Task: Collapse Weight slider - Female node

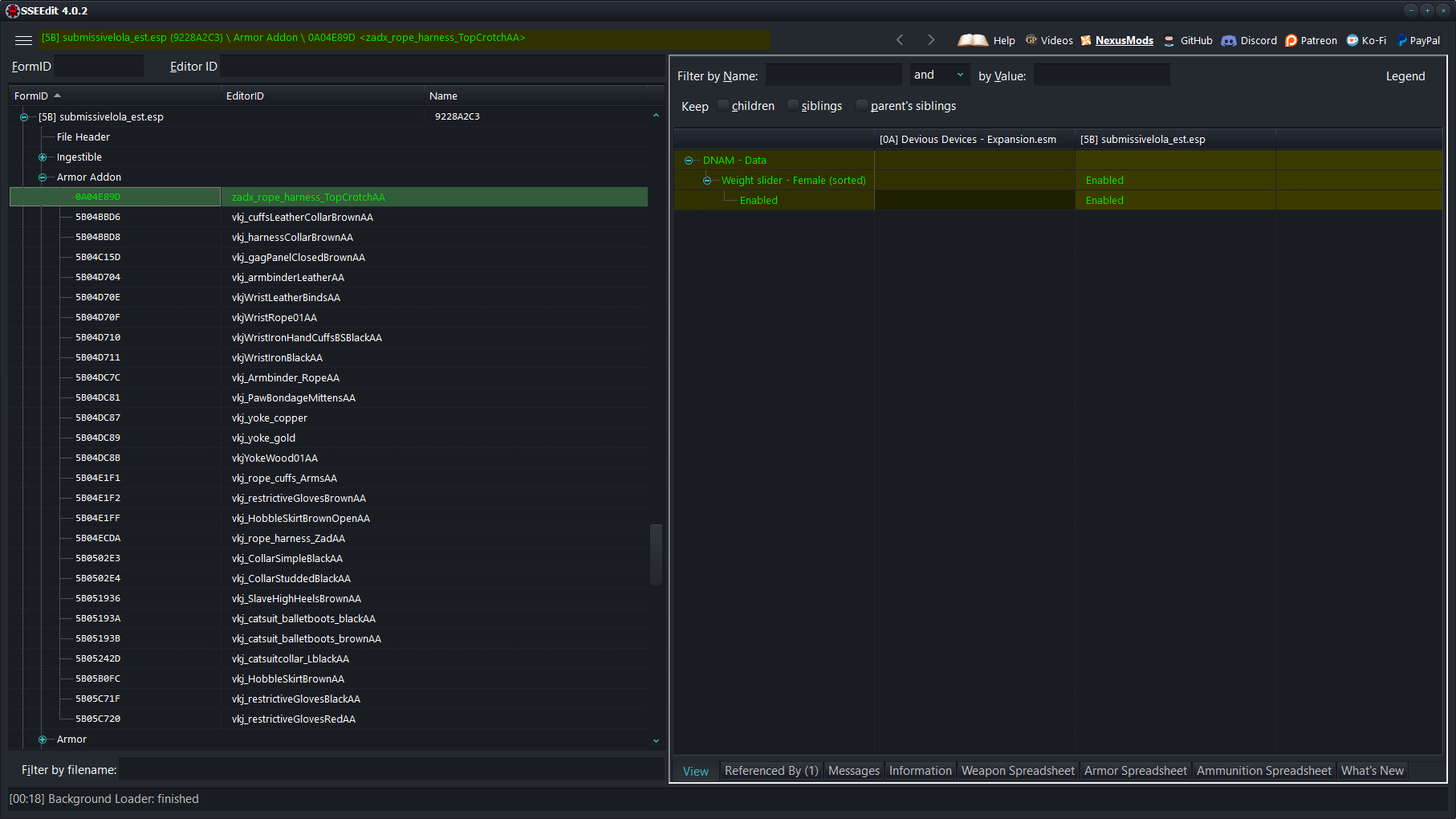Action: click(x=707, y=181)
